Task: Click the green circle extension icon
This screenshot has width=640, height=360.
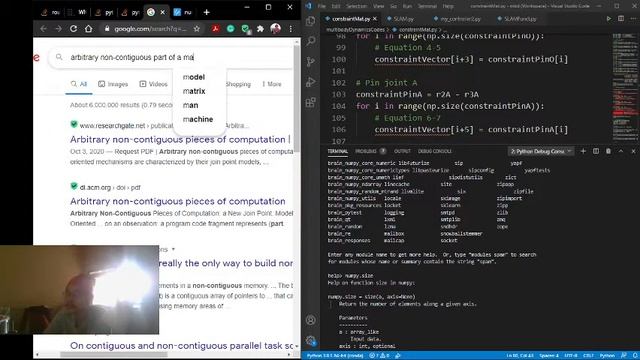Action: (x=231, y=29)
